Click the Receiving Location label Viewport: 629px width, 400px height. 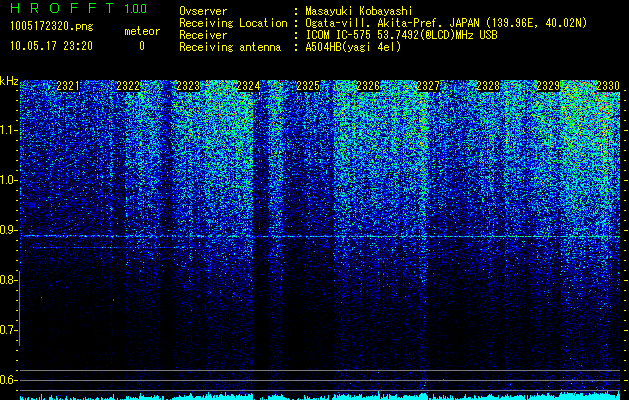(x=233, y=23)
